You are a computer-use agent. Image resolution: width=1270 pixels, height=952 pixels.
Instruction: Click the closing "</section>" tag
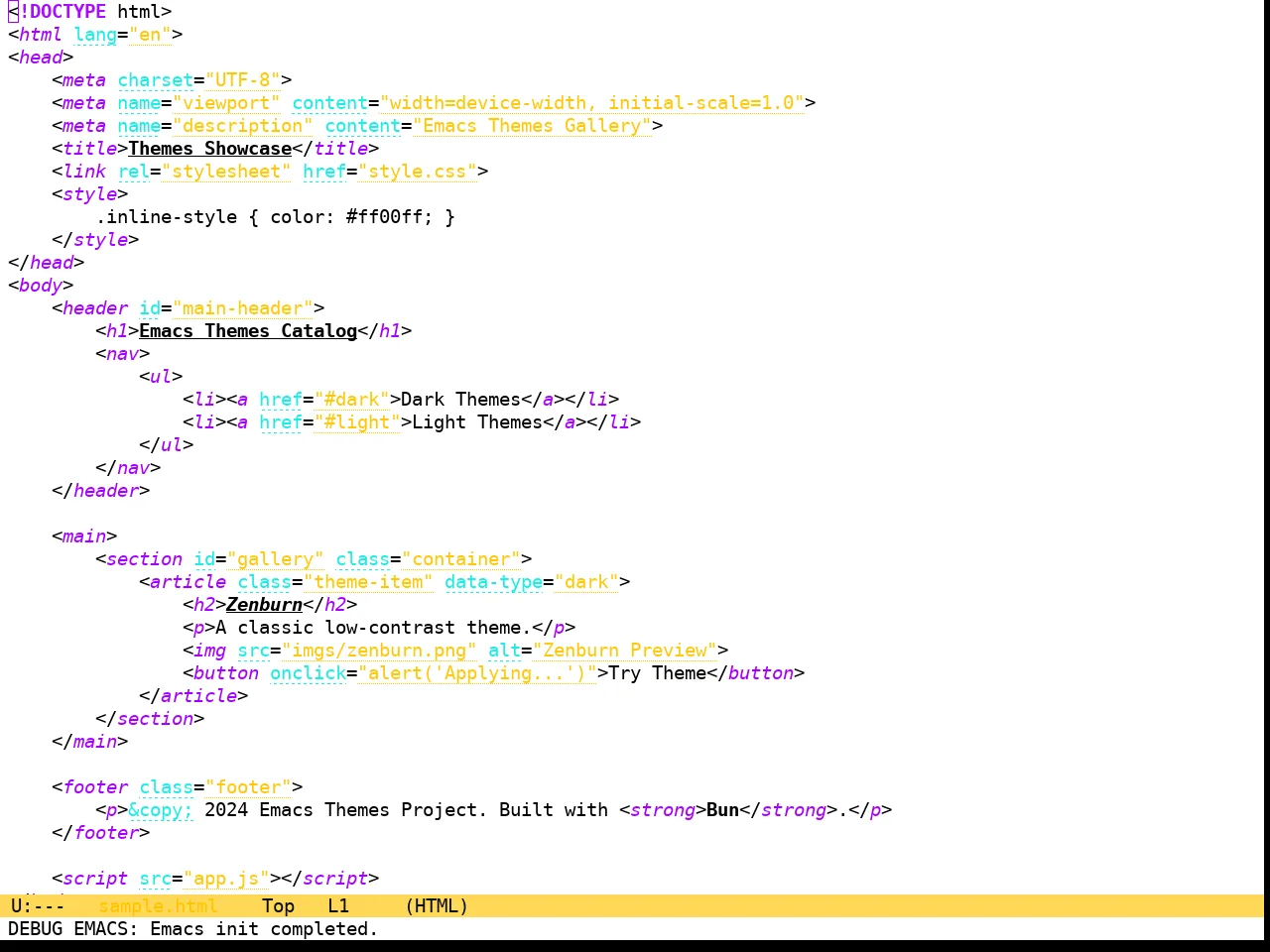150,719
